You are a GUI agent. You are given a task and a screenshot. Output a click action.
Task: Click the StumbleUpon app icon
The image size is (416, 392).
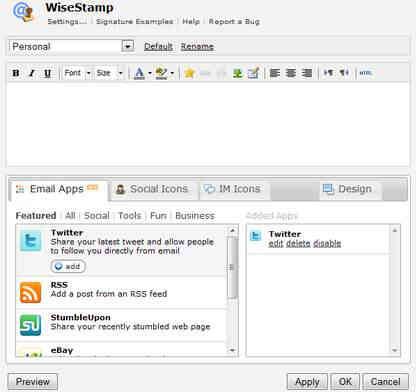coord(30,325)
